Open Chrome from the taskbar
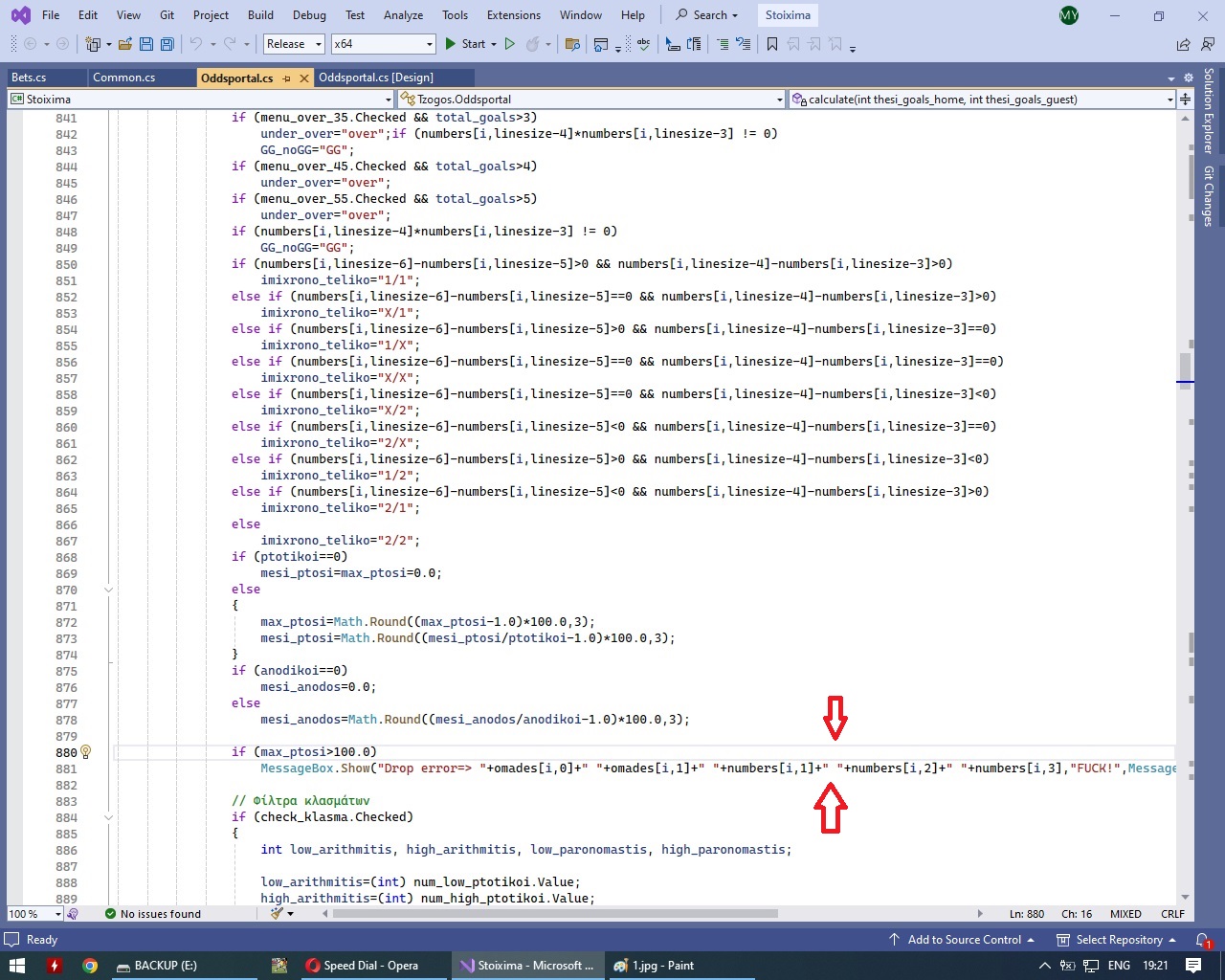Image resolution: width=1225 pixels, height=980 pixels. [90, 966]
